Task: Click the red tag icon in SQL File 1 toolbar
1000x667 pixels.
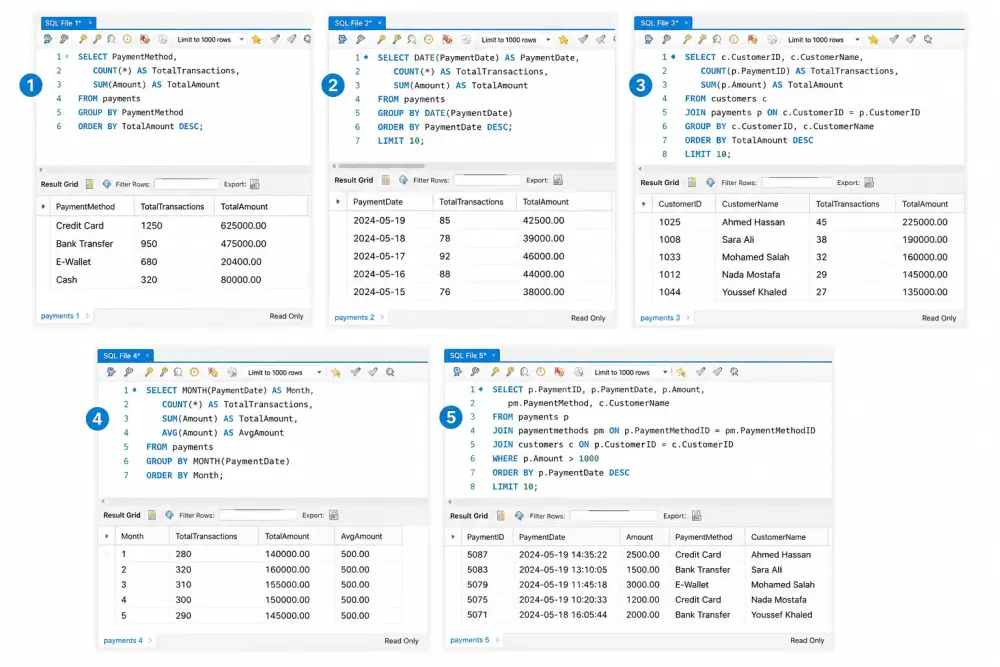Action: pyautogui.click(x=145, y=40)
